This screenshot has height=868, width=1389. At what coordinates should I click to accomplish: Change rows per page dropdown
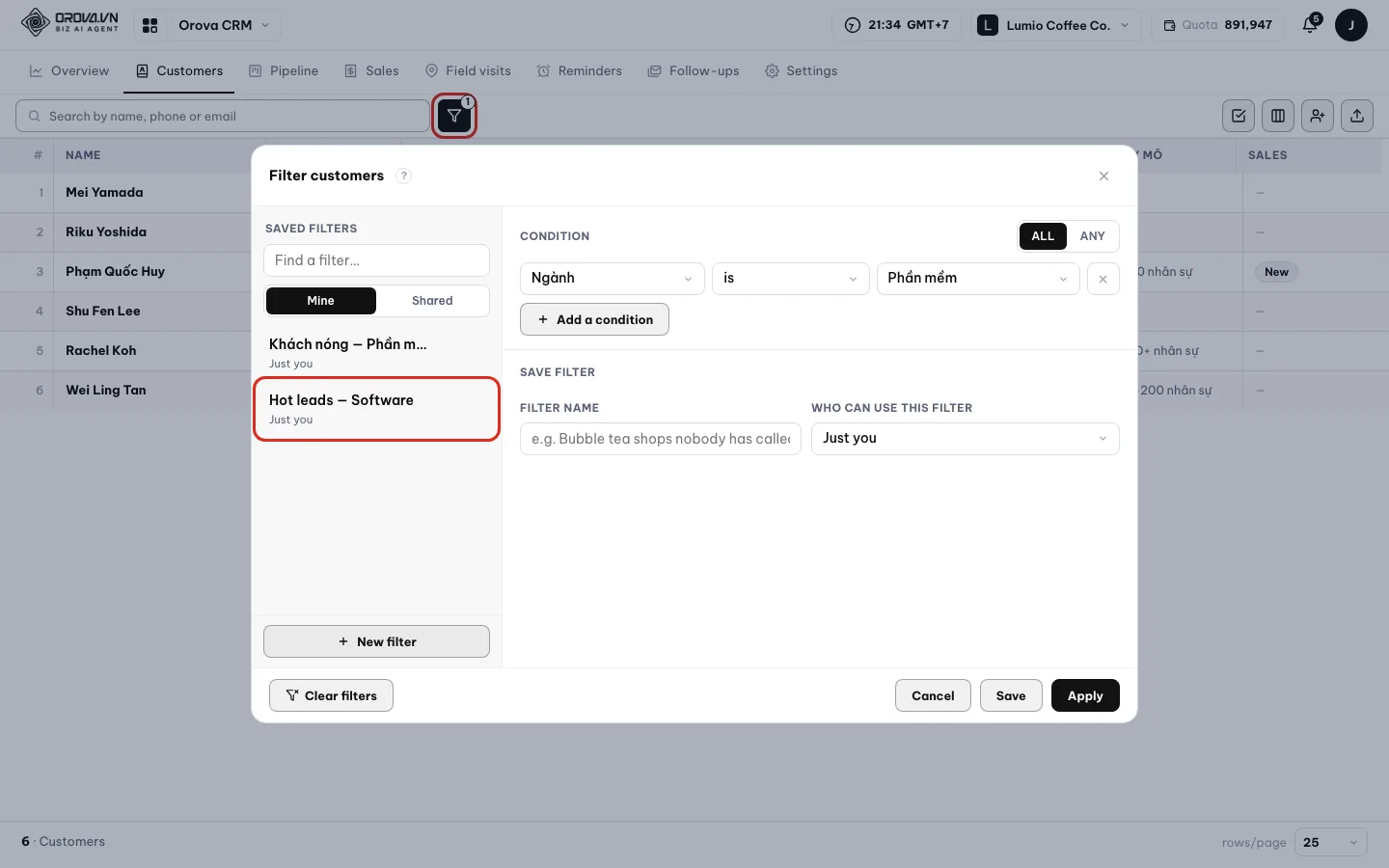(1330, 842)
